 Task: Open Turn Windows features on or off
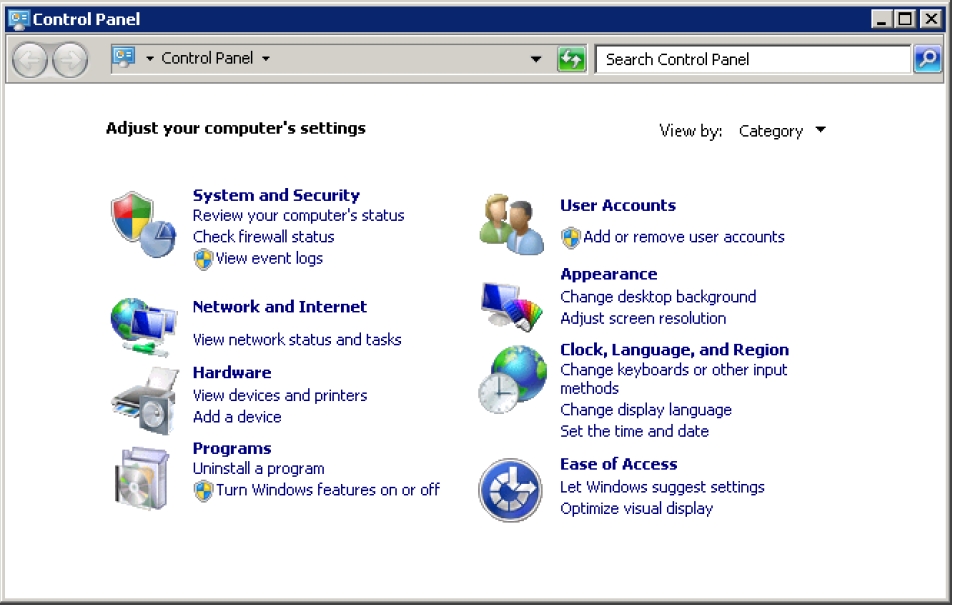tap(326, 489)
